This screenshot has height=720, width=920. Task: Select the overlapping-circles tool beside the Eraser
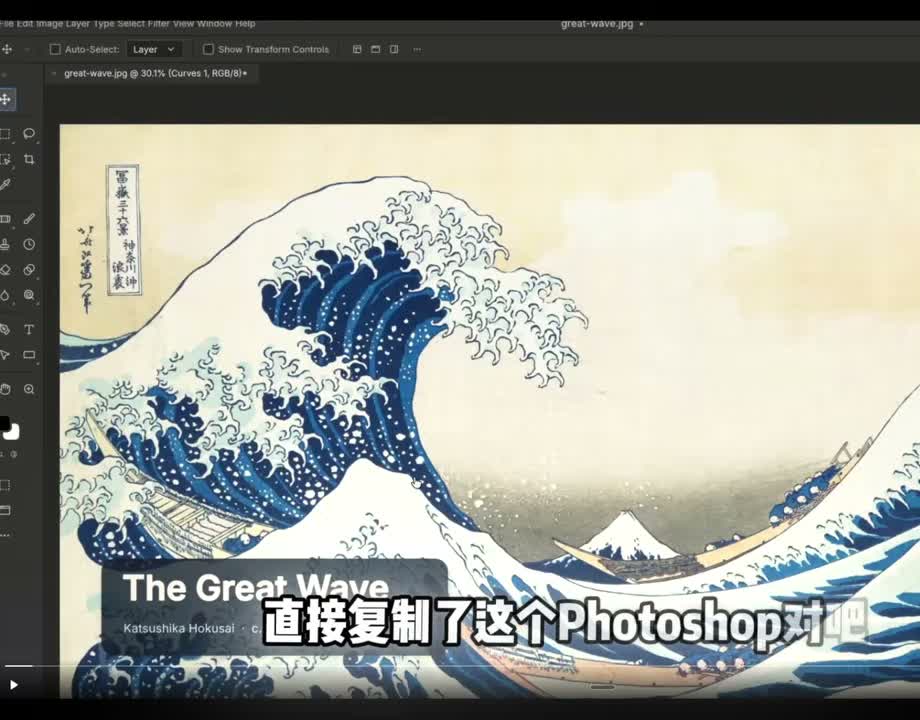(29, 270)
